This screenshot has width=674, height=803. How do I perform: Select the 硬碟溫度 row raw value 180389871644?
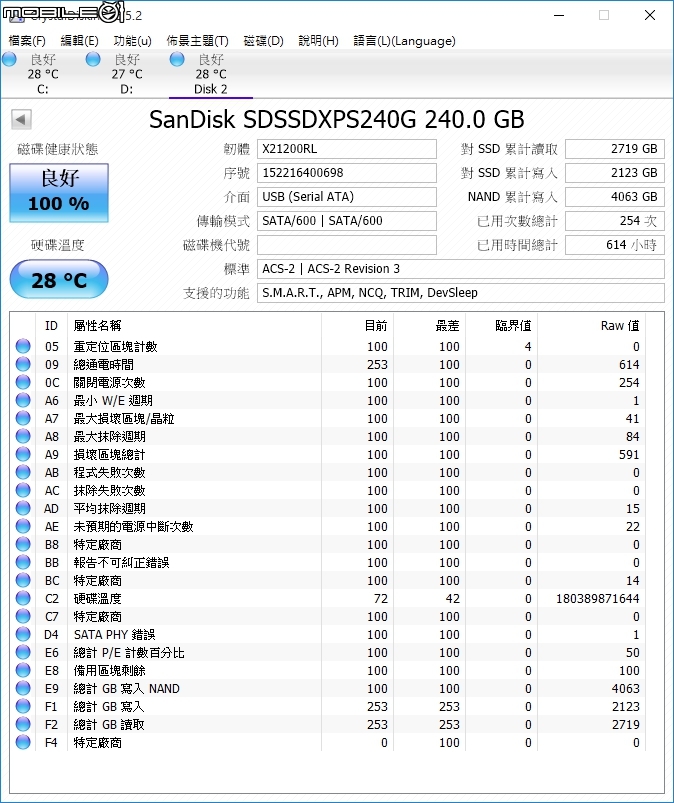coord(598,599)
